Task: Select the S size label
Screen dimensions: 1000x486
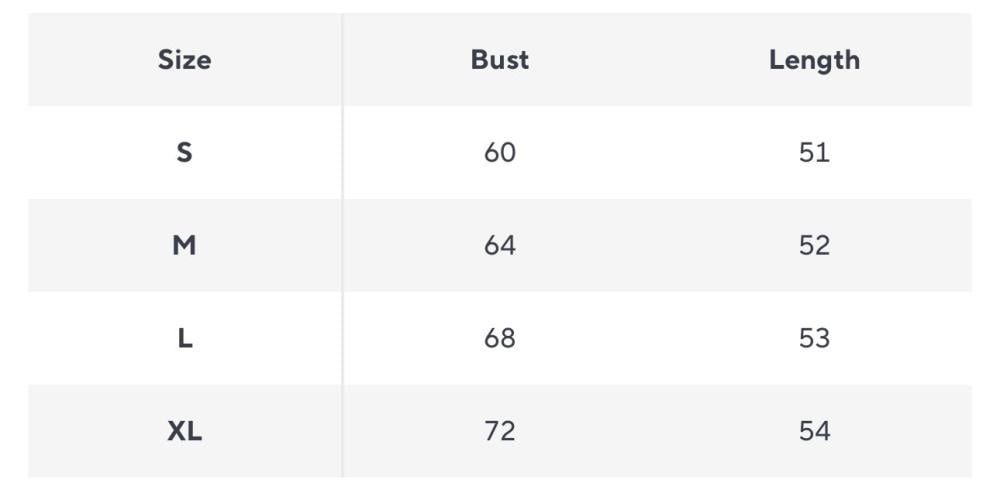Action: coord(184,153)
